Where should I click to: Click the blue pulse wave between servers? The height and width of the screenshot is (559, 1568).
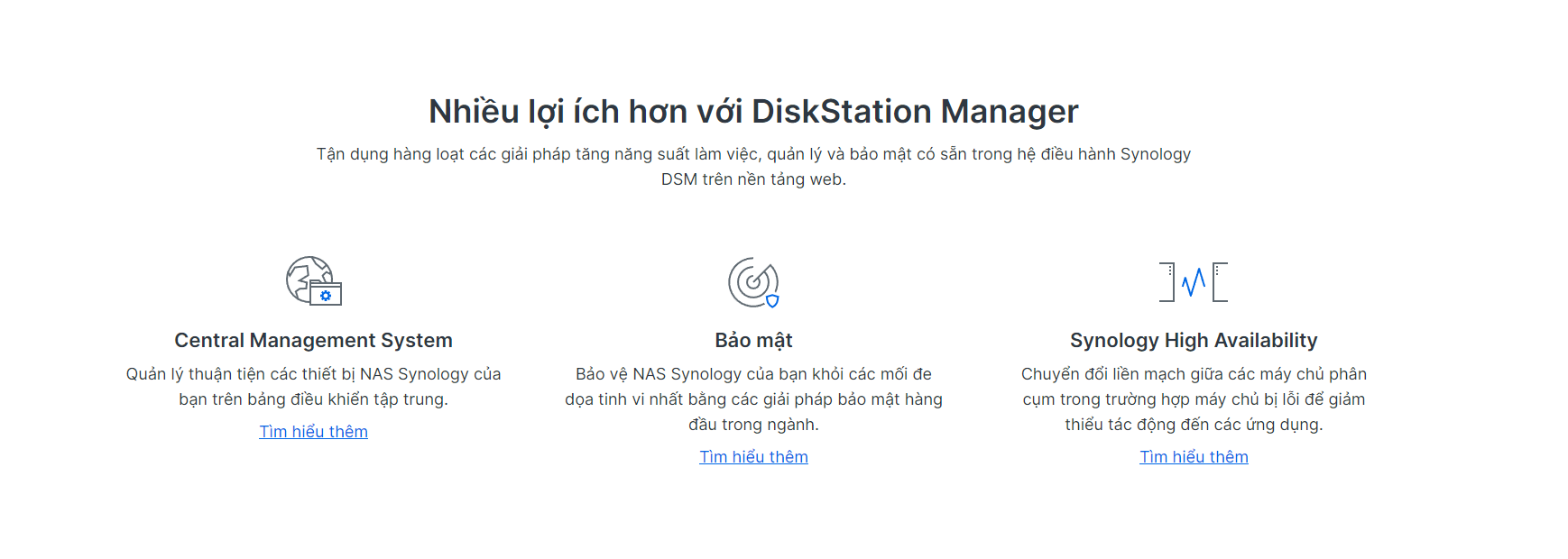[x=1194, y=282]
